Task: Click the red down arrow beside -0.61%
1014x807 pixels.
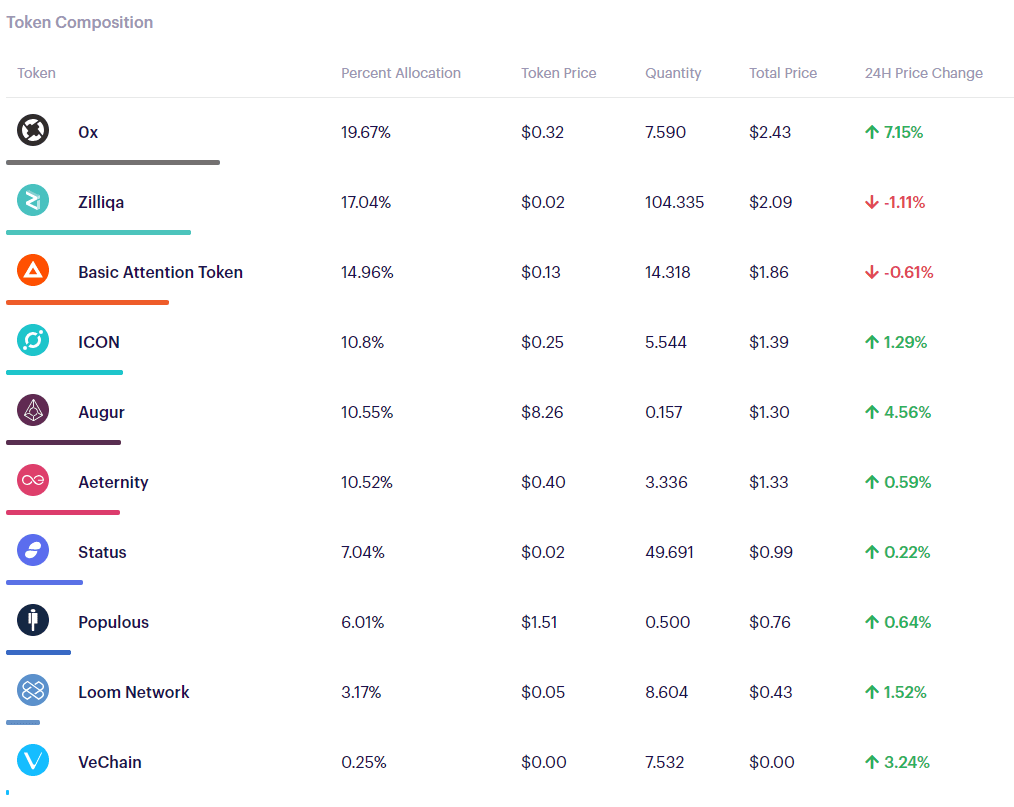Action: point(872,272)
